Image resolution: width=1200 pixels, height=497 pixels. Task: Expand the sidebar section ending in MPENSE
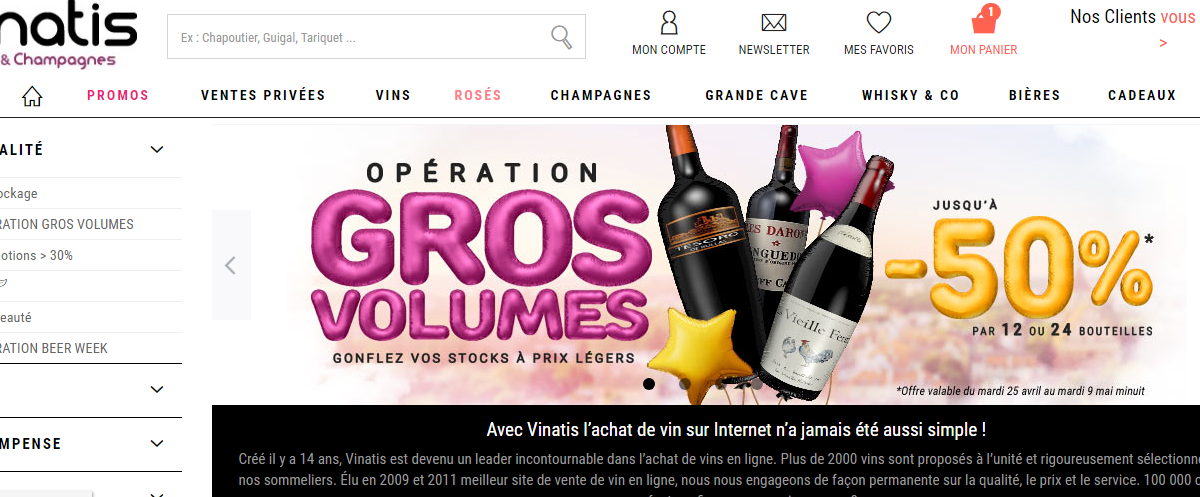pyautogui.click(x=156, y=443)
